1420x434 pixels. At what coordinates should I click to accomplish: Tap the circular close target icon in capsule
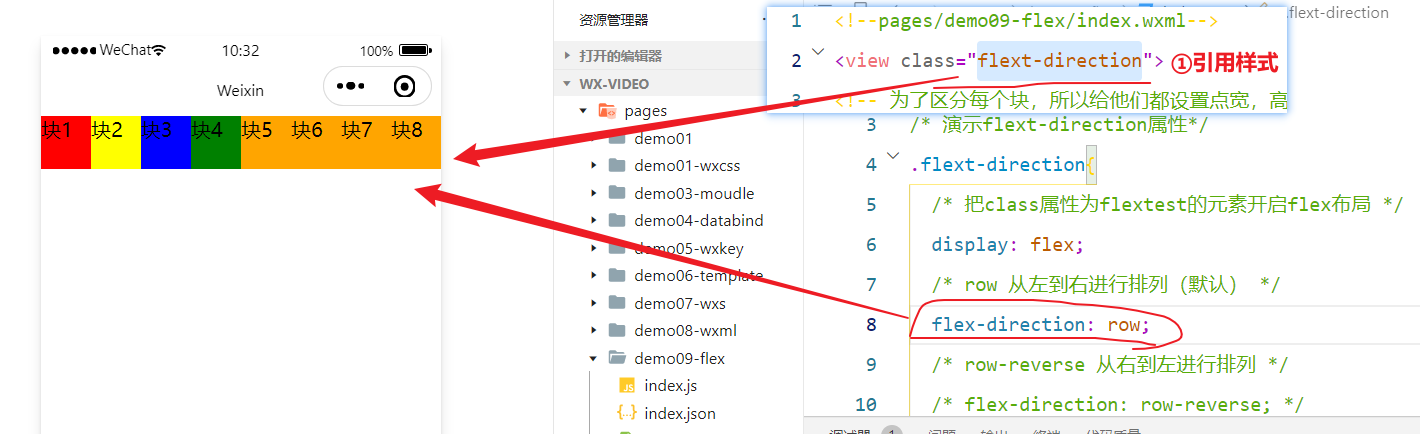coord(404,87)
